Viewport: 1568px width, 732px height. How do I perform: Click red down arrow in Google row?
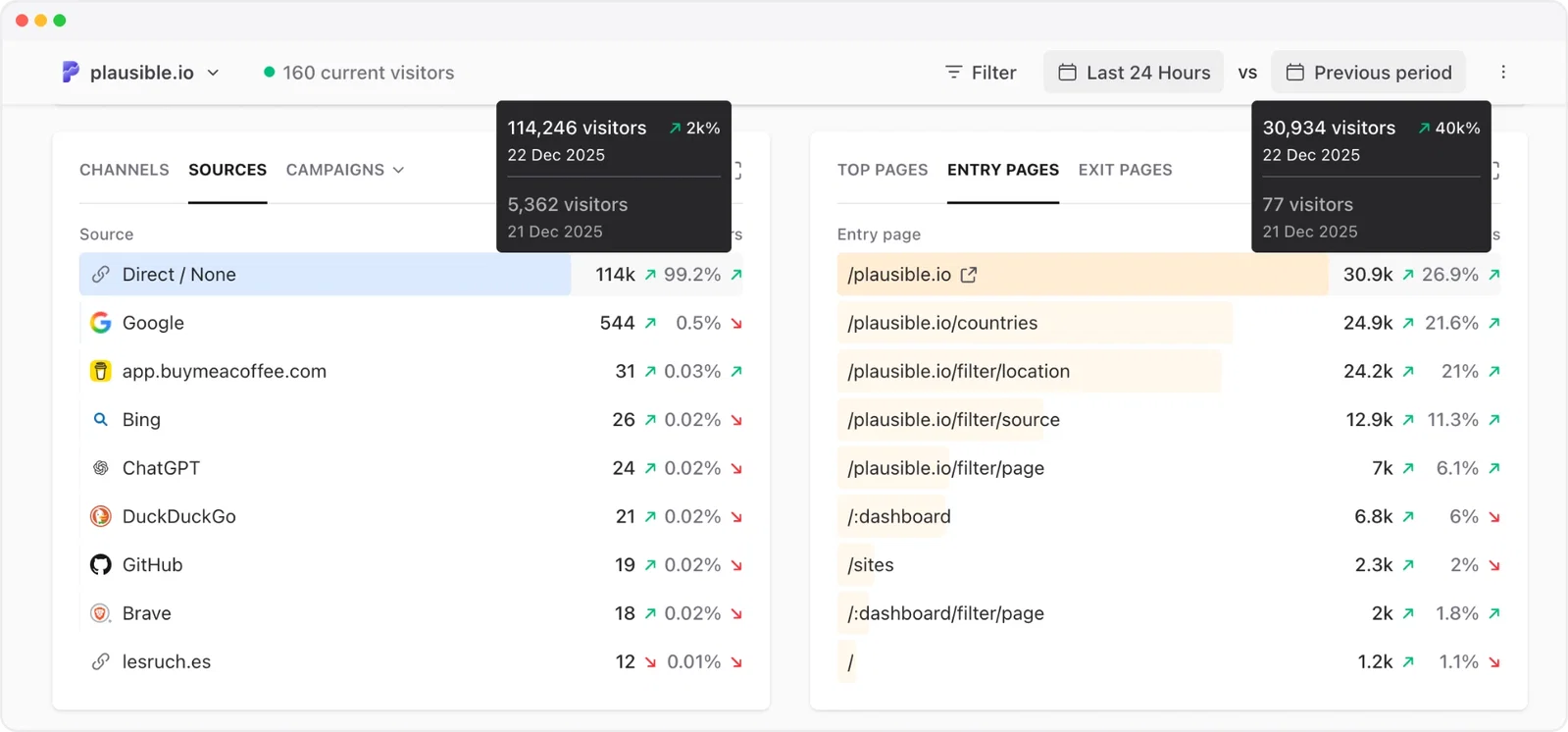736,323
